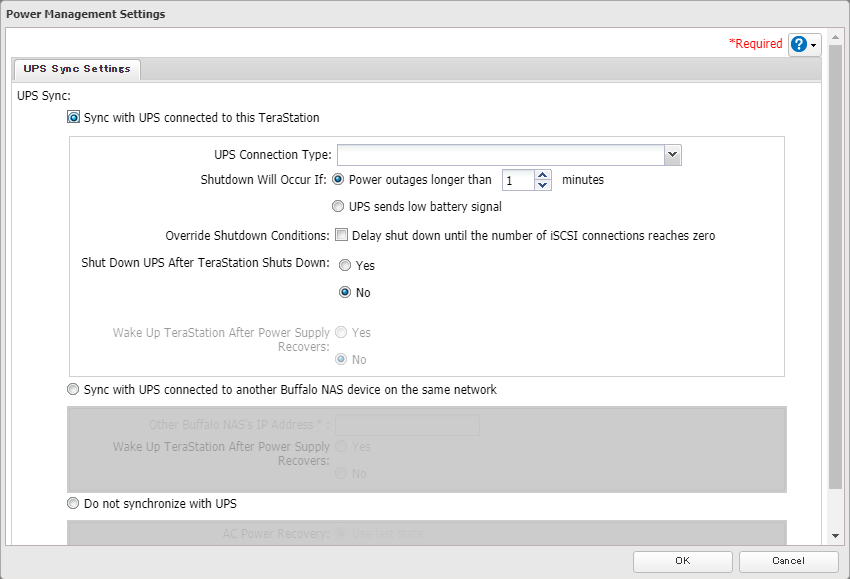Choose Do not synchronize with UPS
The width and height of the screenshot is (850, 579).
(x=74, y=503)
